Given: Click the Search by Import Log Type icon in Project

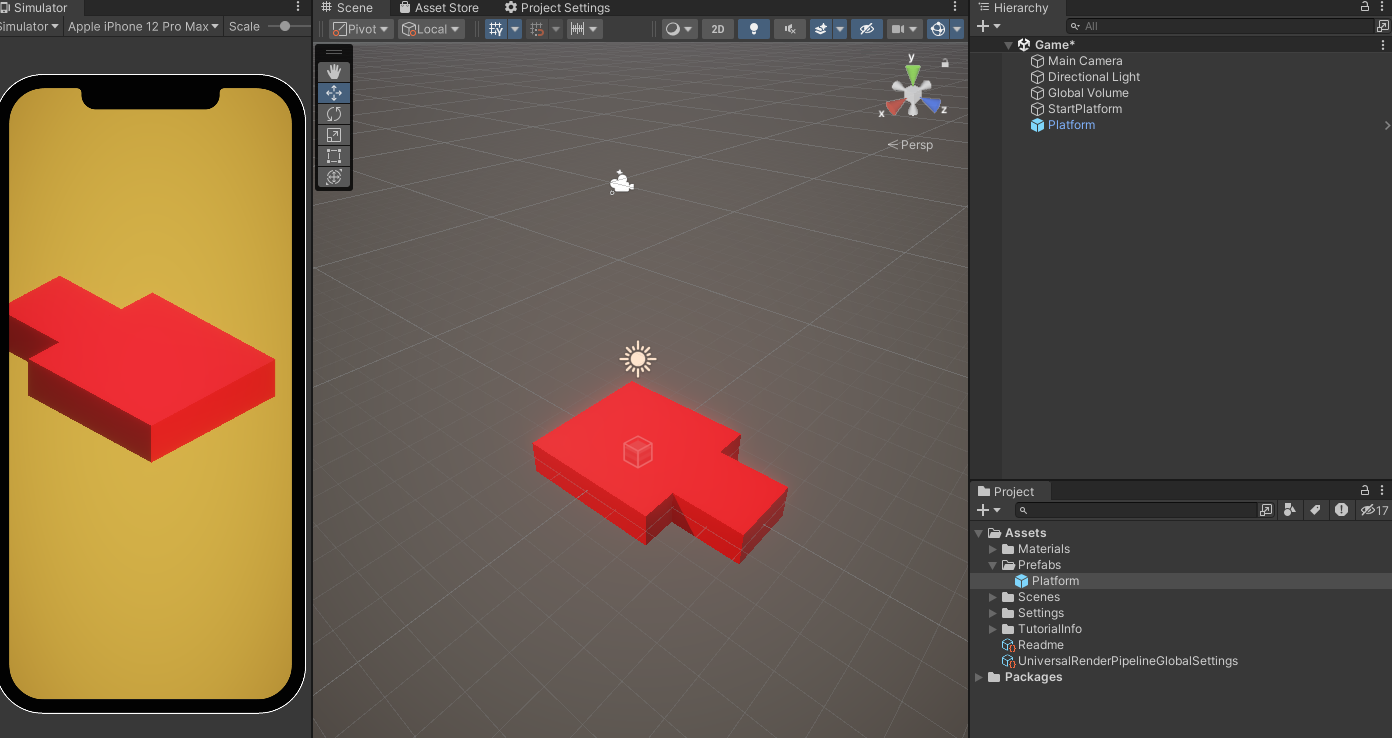Looking at the screenshot, I should (1341, 510).
